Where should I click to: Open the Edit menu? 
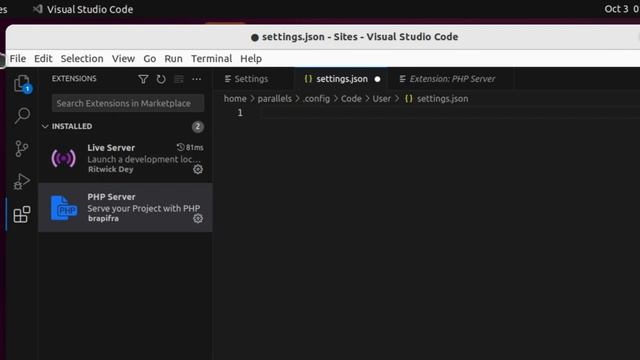click(43, 58)
